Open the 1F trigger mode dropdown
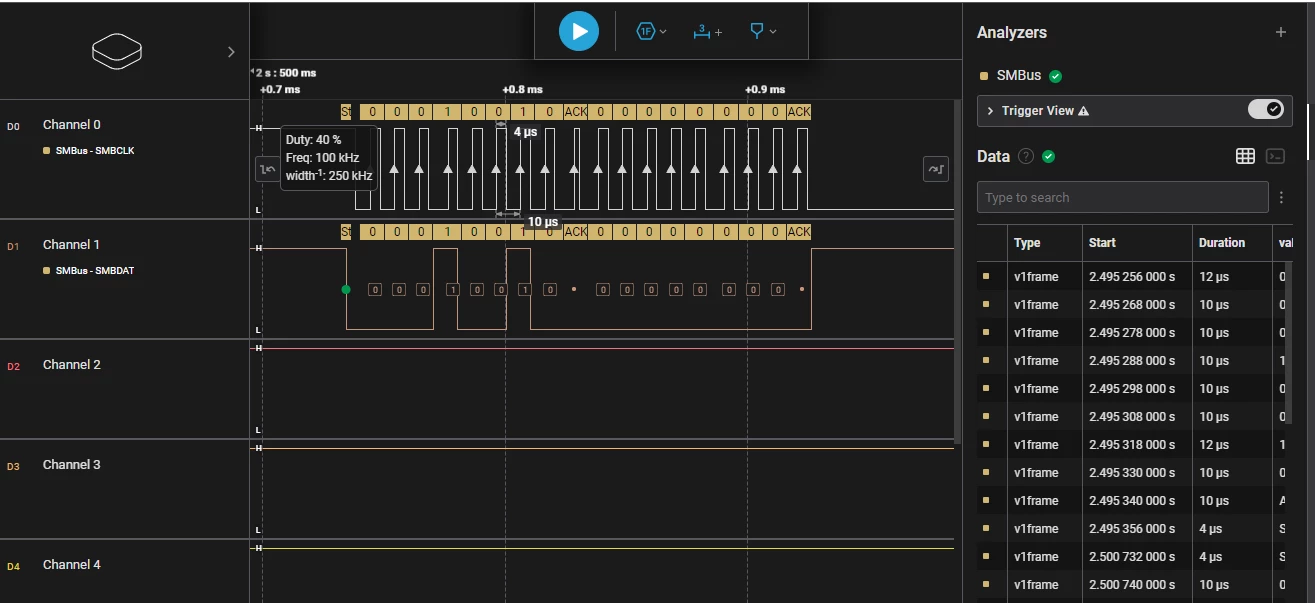This screenshot has width=1315, height=603. coord(651,32)
